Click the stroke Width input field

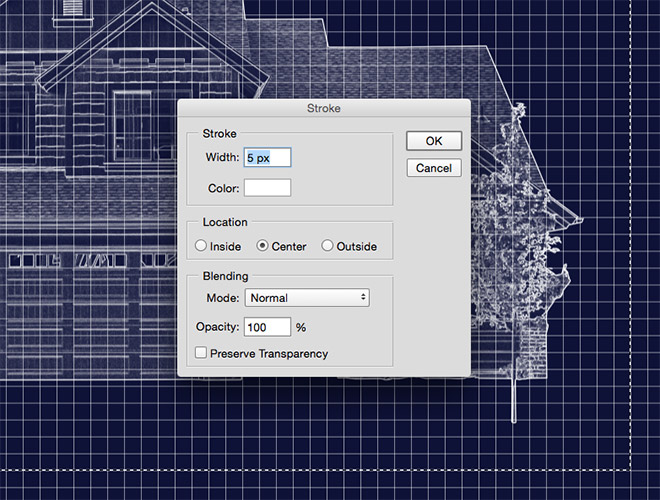point(267,157)
